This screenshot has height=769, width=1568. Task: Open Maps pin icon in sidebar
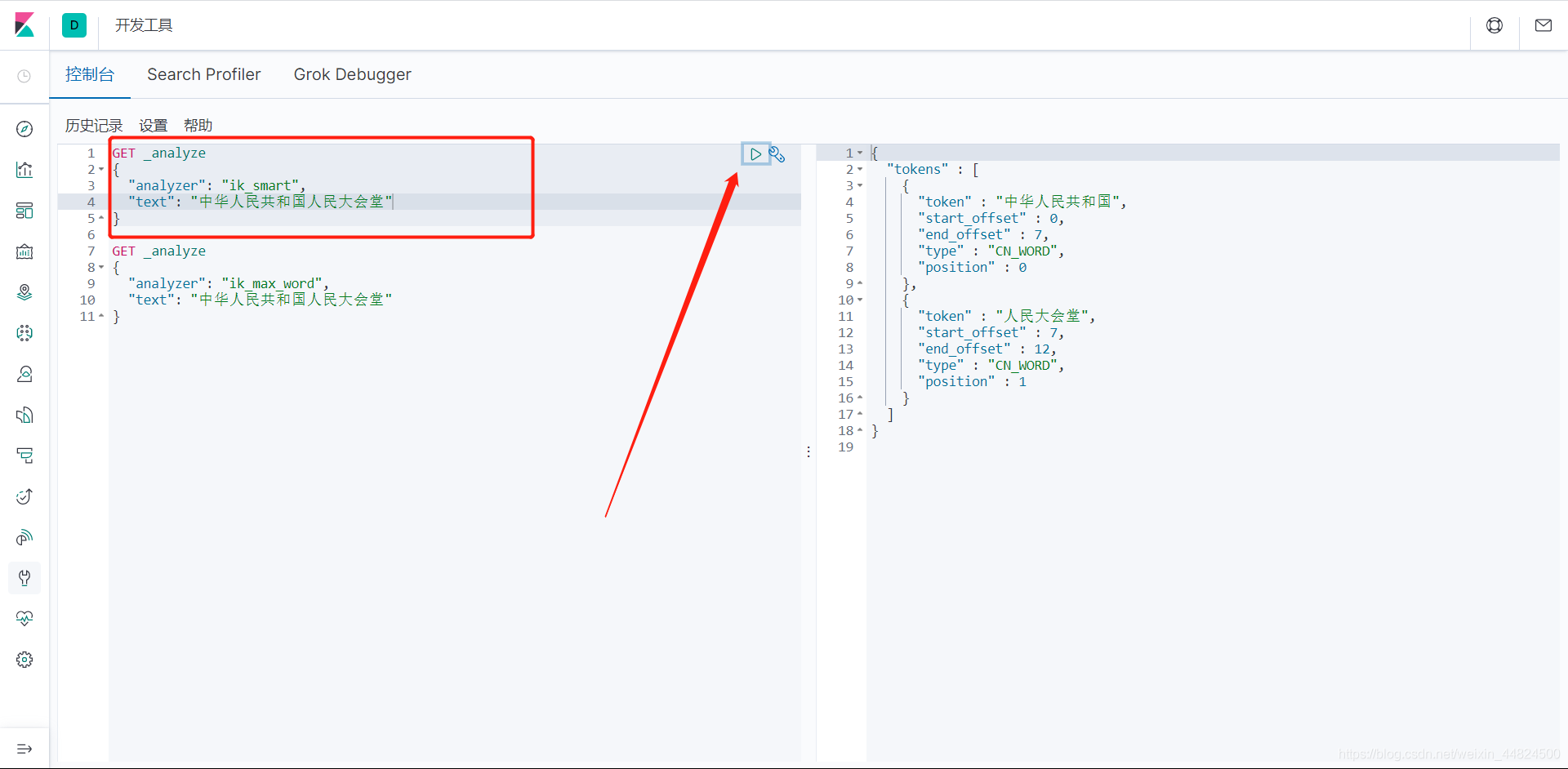pos(24,292)
